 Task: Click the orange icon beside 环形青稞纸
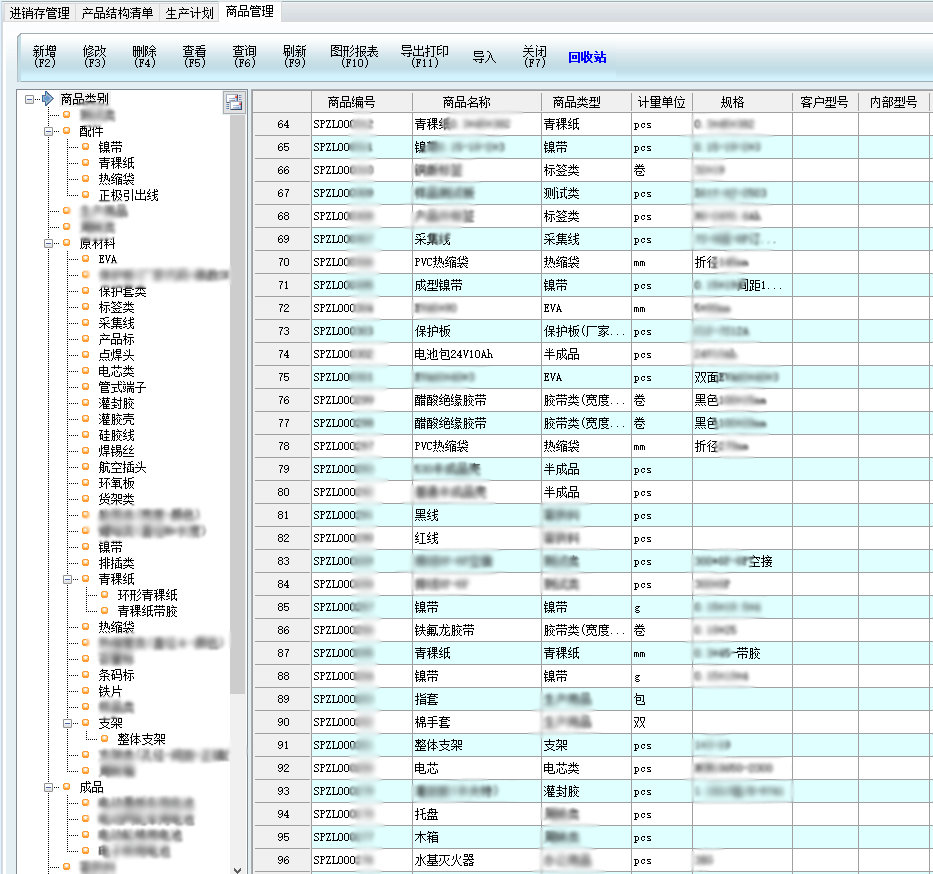click(x=105, y=595)
